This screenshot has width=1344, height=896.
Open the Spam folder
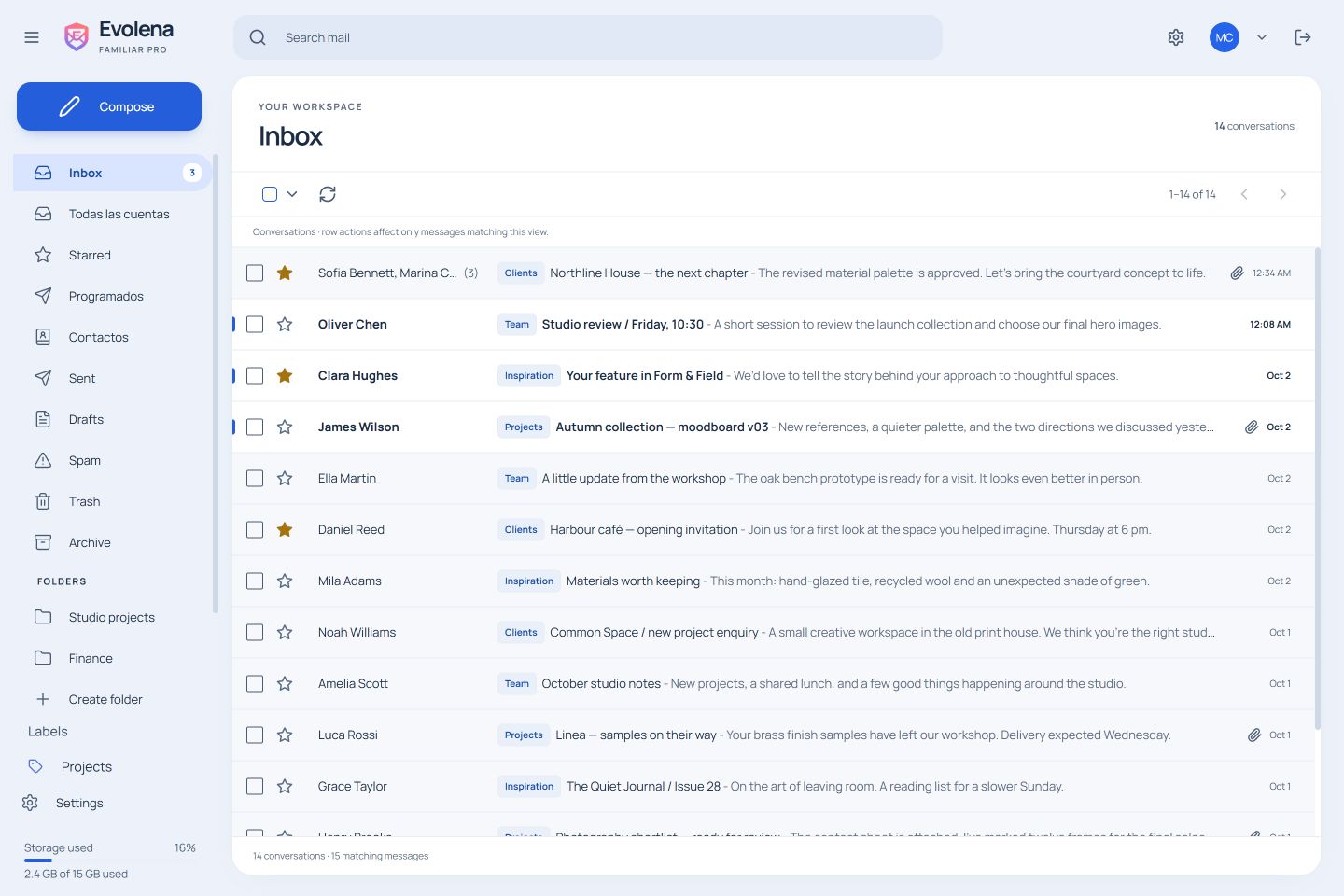112,460
